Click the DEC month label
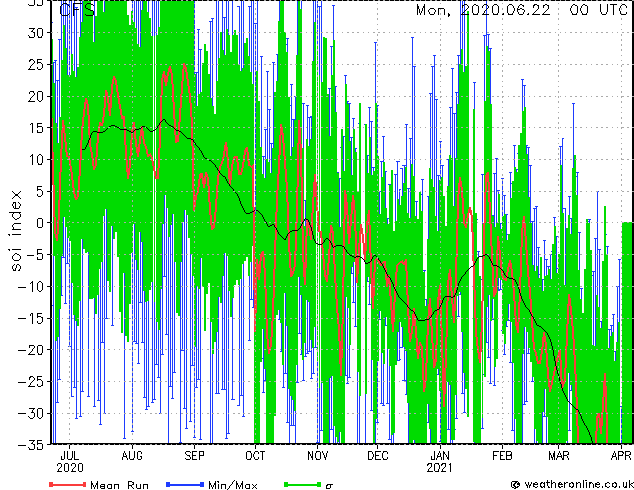 click(x=378, y=456)
